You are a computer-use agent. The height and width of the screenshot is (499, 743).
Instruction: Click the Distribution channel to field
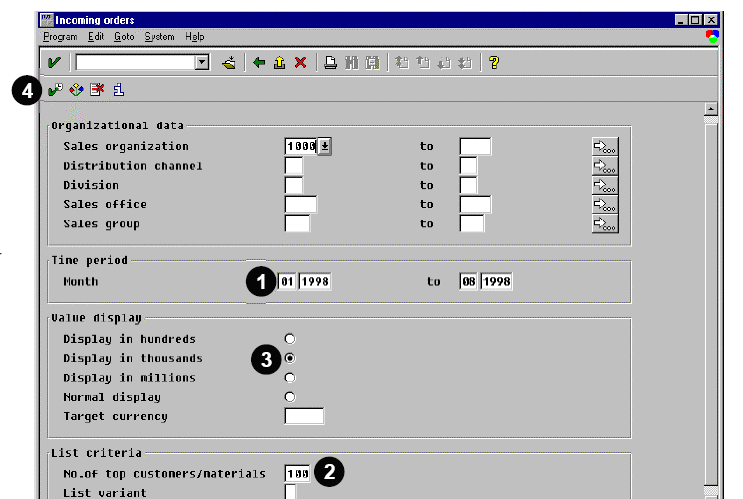tap(469, 166)
